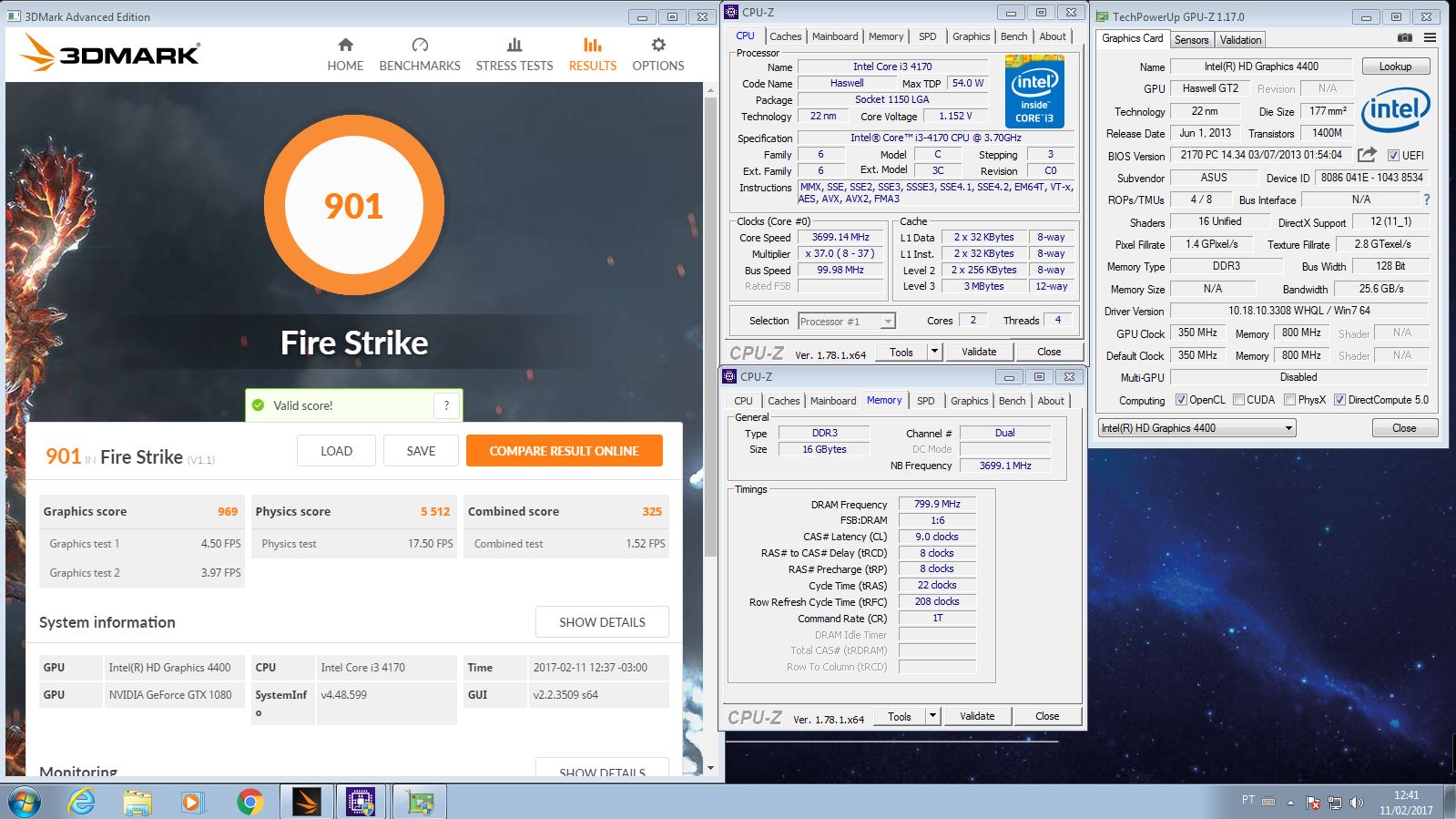Open Windows Start button
Image resolution: width=1456 pixels, height=819 pixels.
coord(25,802)
